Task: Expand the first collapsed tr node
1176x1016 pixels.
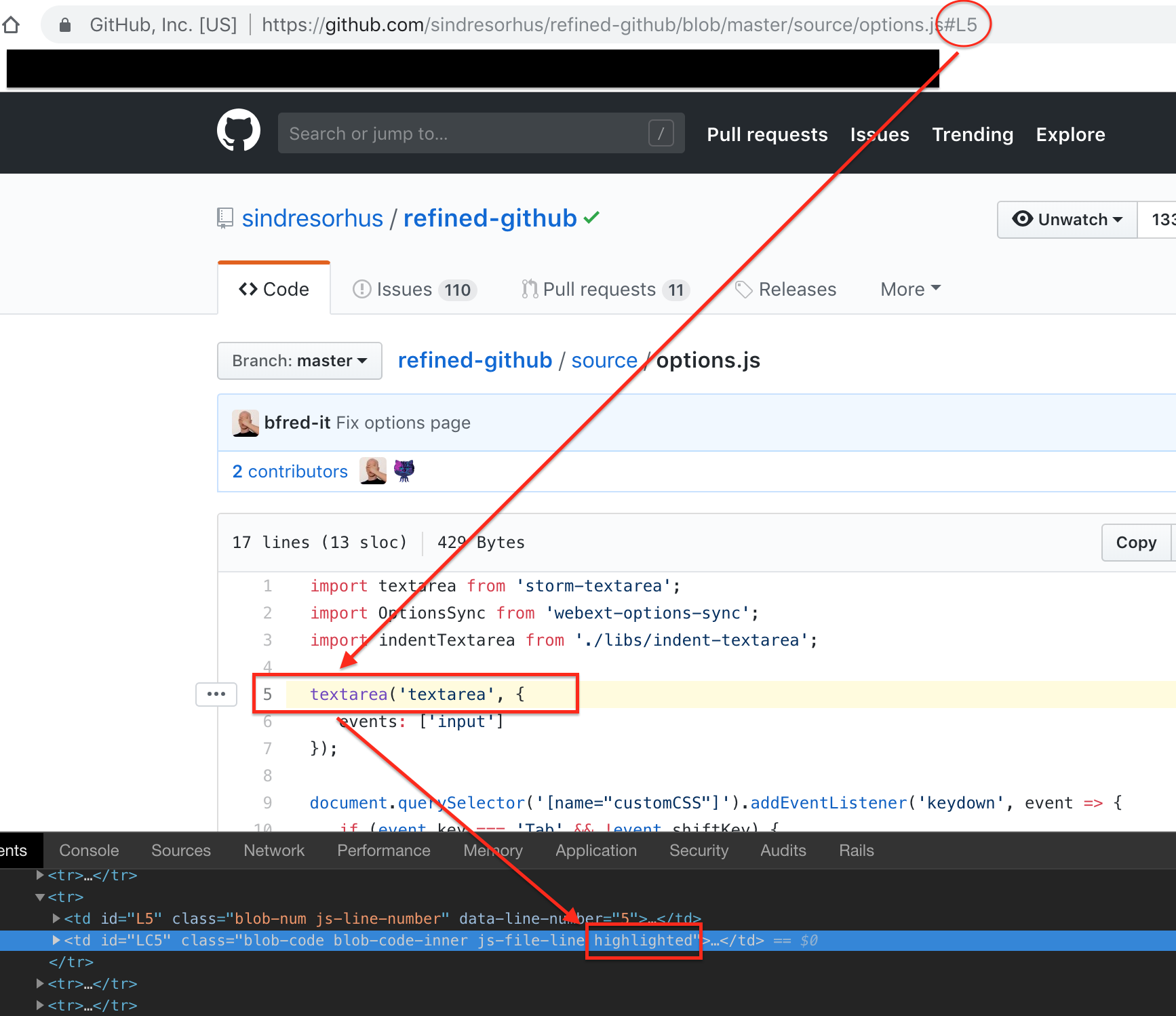Action: point(40,875)
